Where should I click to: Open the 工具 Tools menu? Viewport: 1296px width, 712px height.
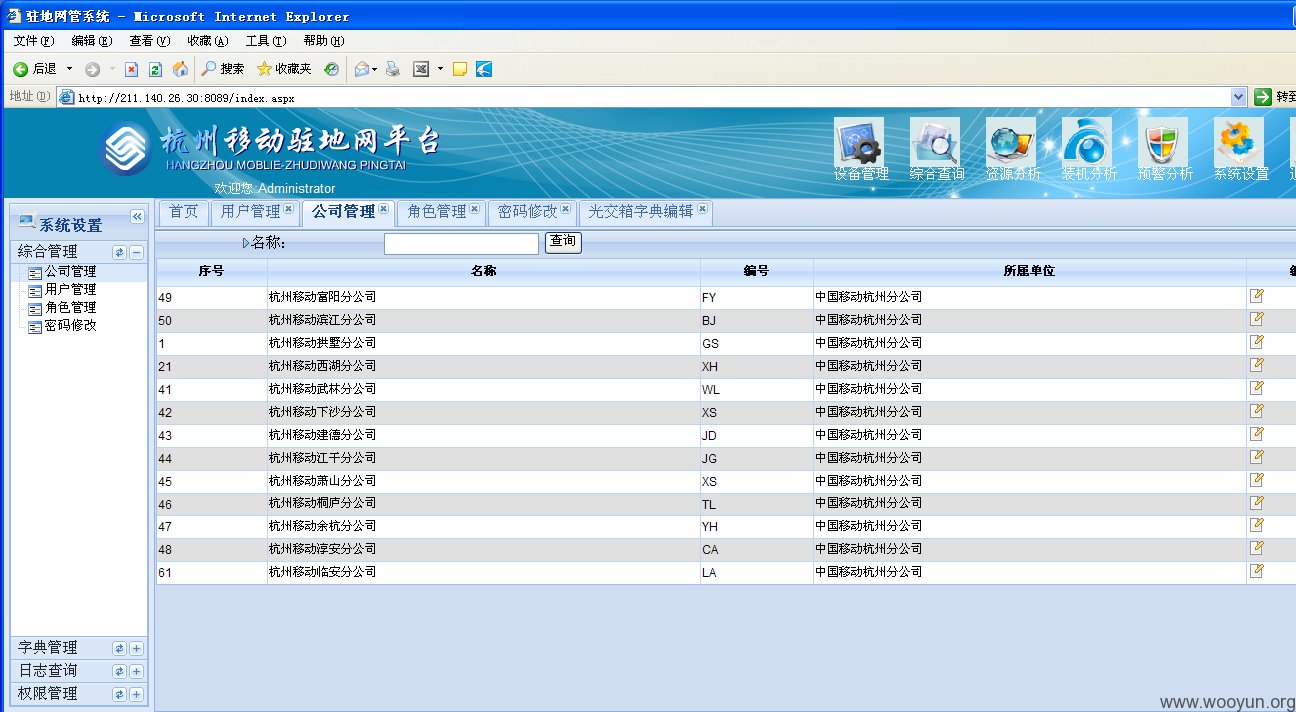coord(266,41)
